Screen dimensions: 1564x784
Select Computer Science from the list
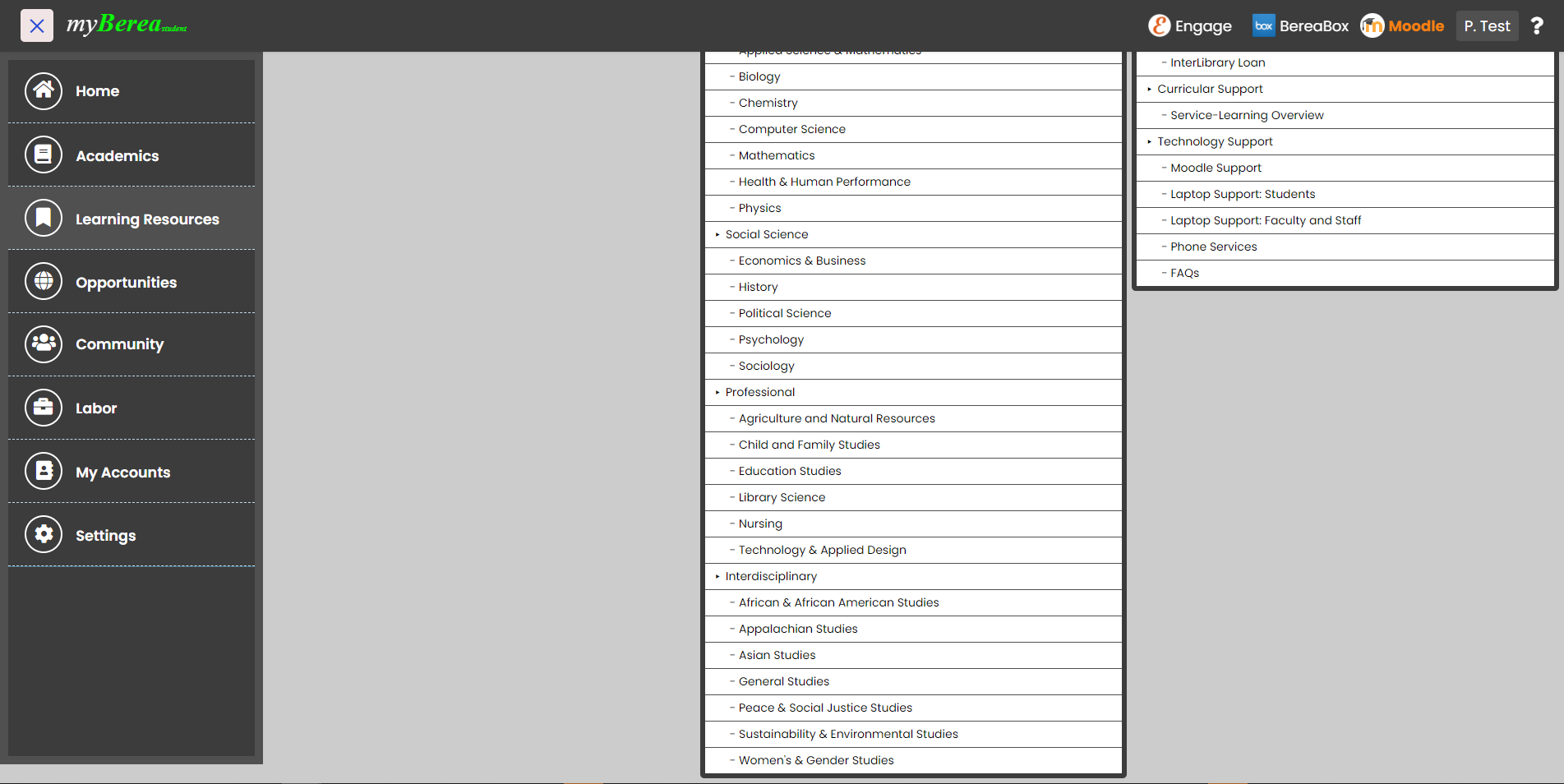click(x=791, y=129)
